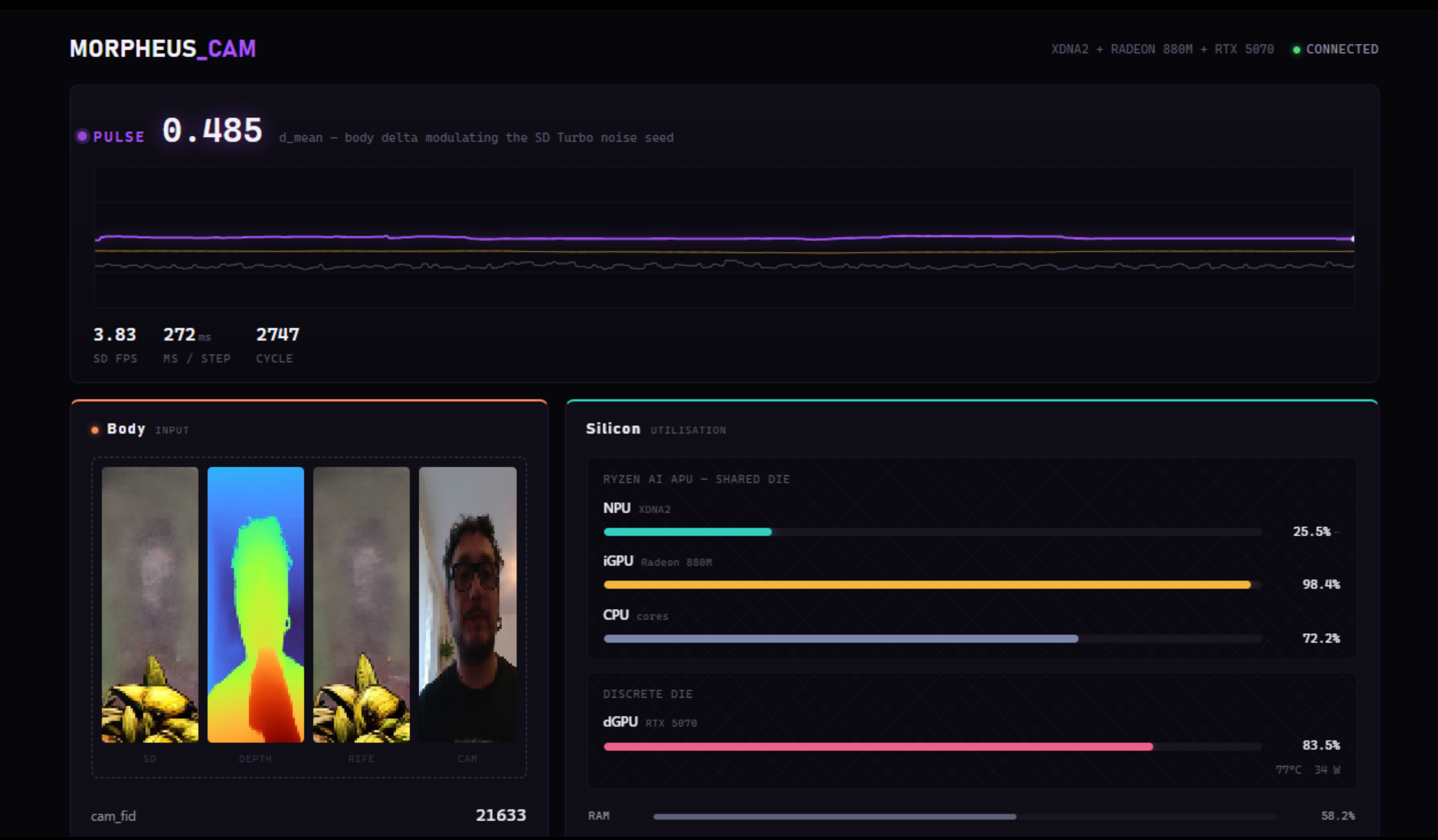Click the CONNECTED status label
Viewport: 1438px width, 840px height.
1342,49
